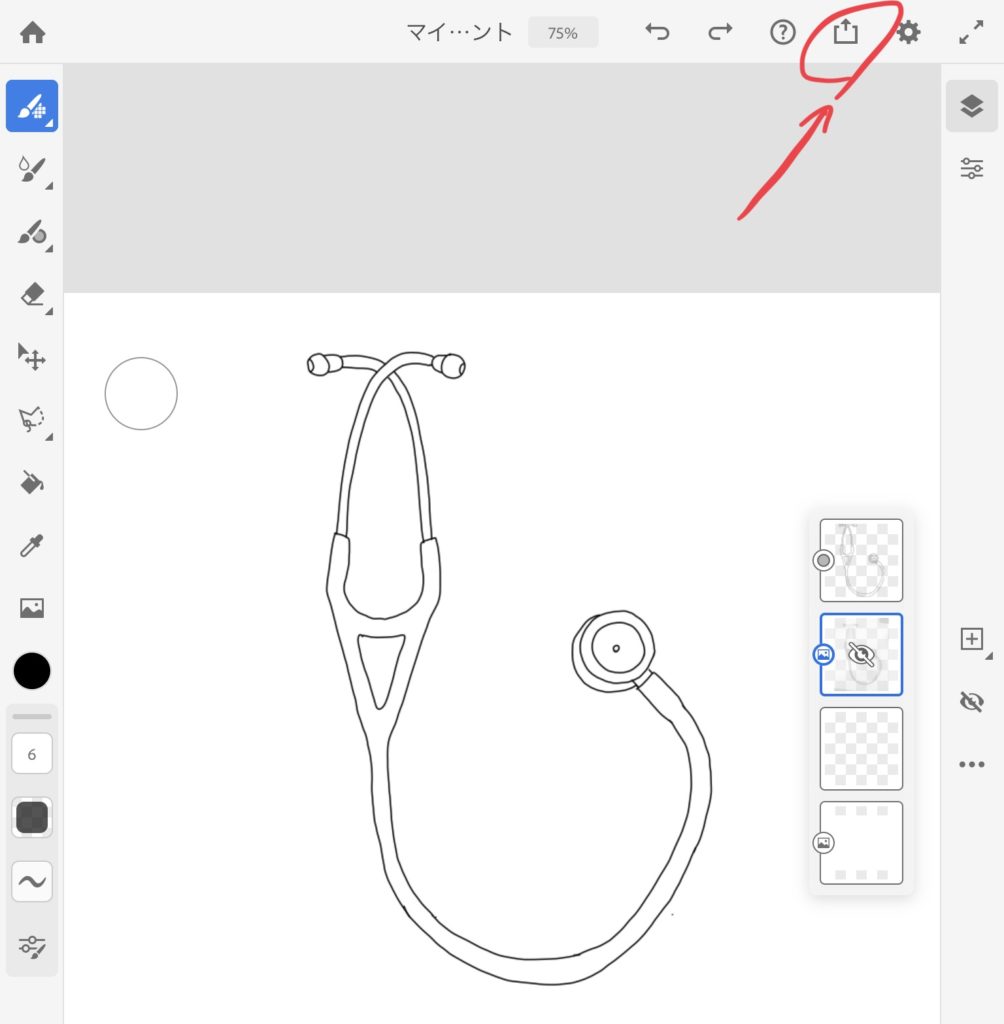Tap the touch shortcut circle
The width and height of the screenshot is (1004, 1024).
(141, 393)
